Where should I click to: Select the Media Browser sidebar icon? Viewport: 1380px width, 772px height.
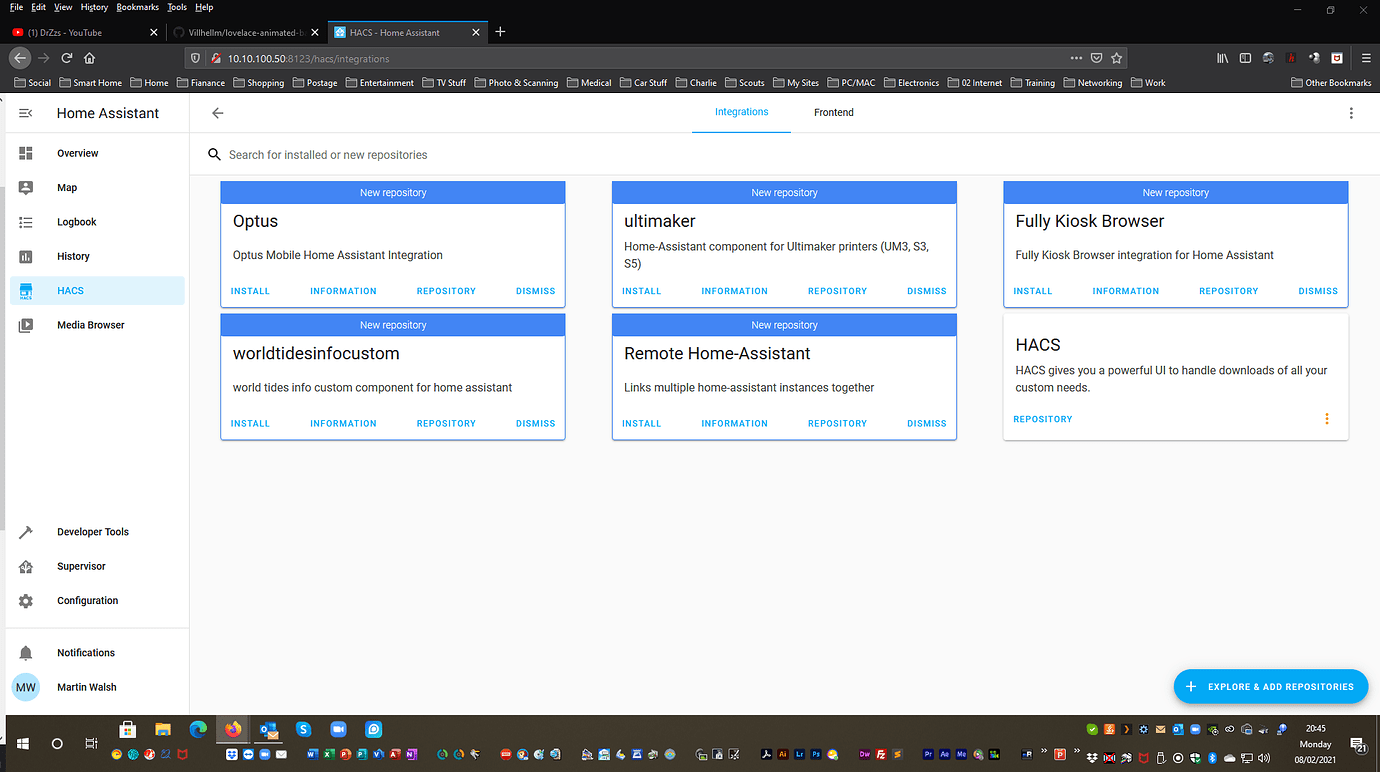[25, 324]
